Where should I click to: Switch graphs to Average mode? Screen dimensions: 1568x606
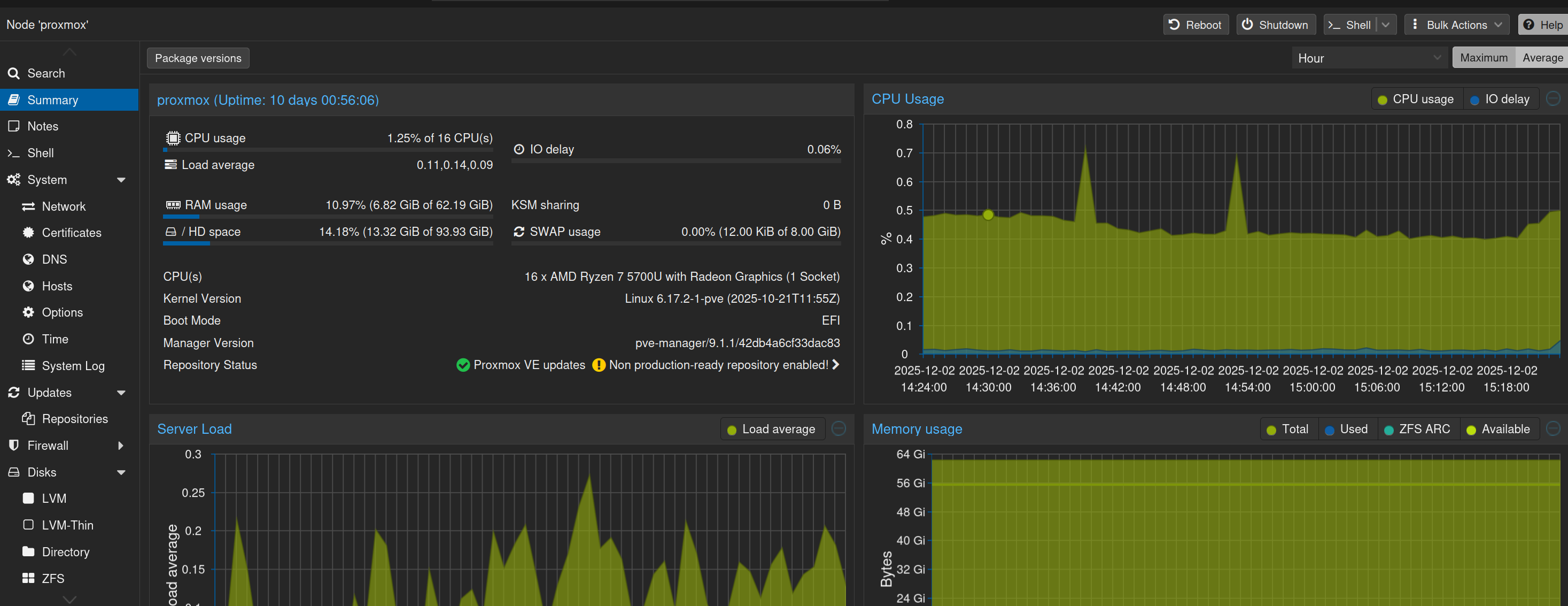[1541, 58]
